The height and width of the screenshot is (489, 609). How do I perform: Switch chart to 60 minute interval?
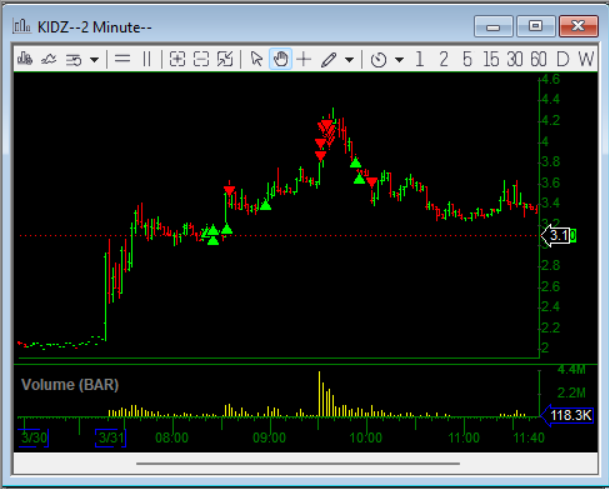click(538, 59)
